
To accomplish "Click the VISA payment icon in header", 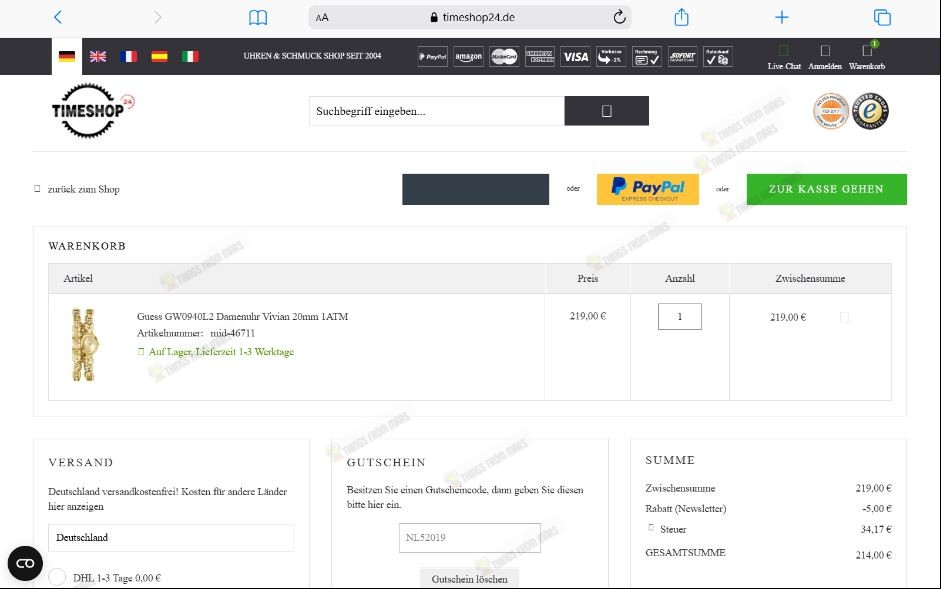I will coord(575,57).
